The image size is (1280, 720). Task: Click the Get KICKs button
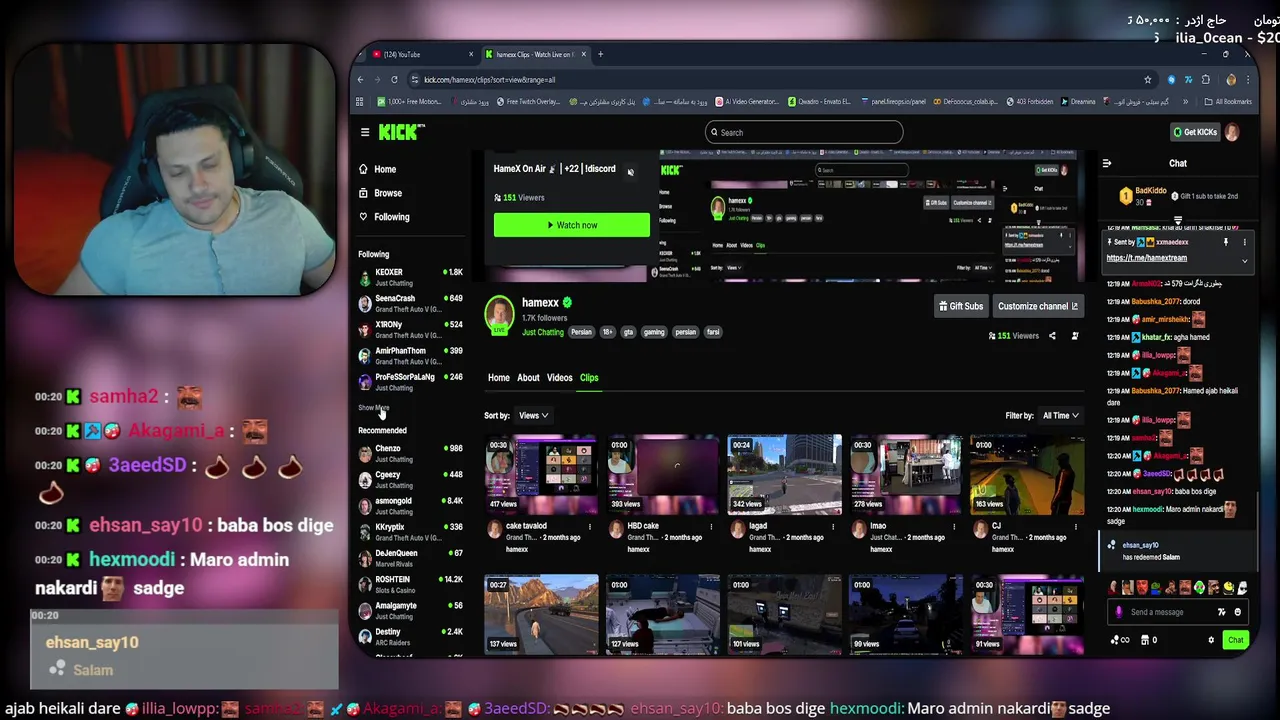point(1195,132)
